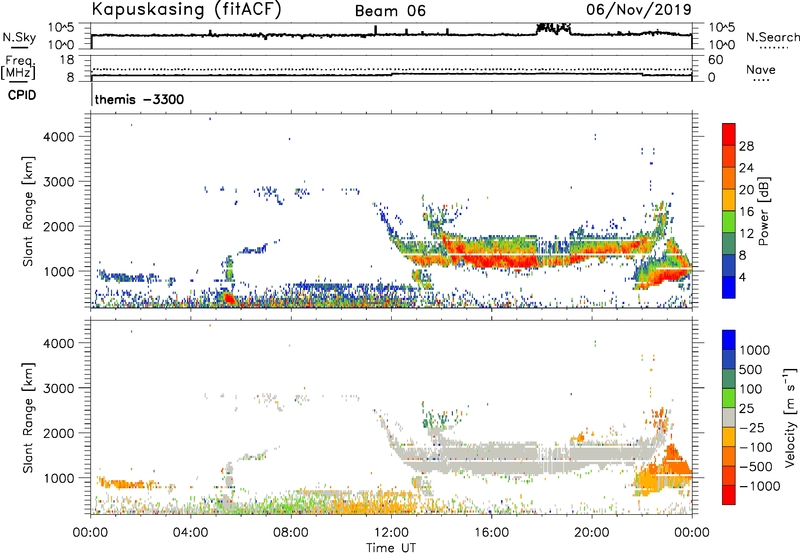Click the '12:00' time tick label
Viewport: 800px width, 554px height.
(391, 533)
